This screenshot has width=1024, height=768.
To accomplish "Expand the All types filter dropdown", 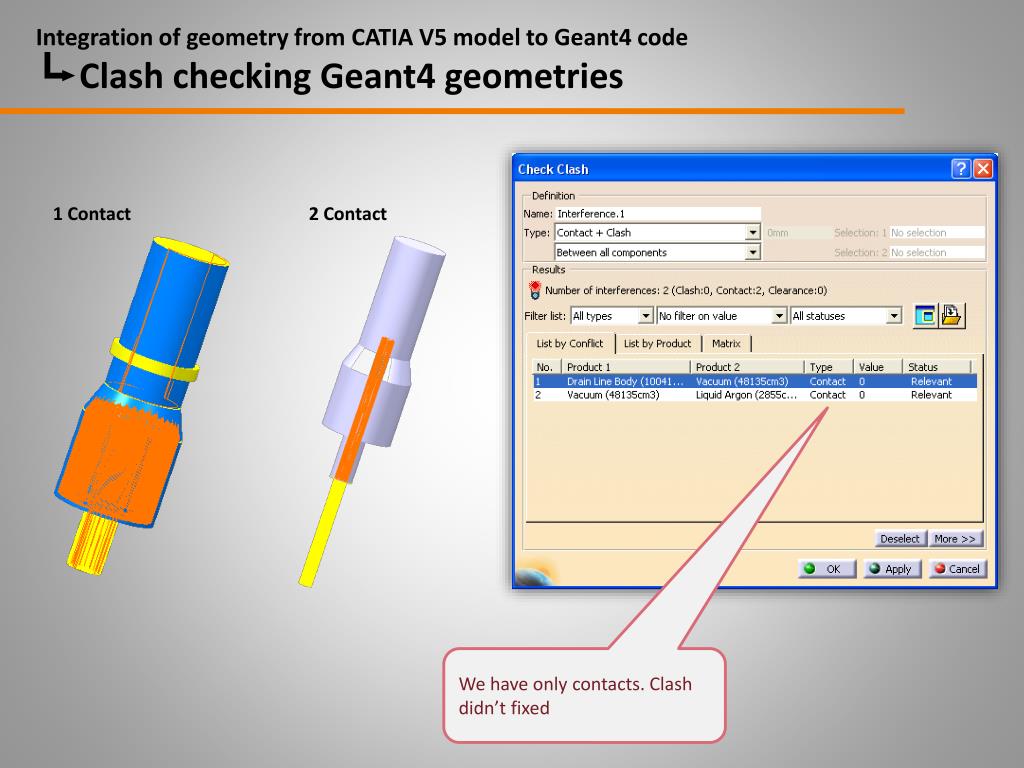I will click(645, 316).
